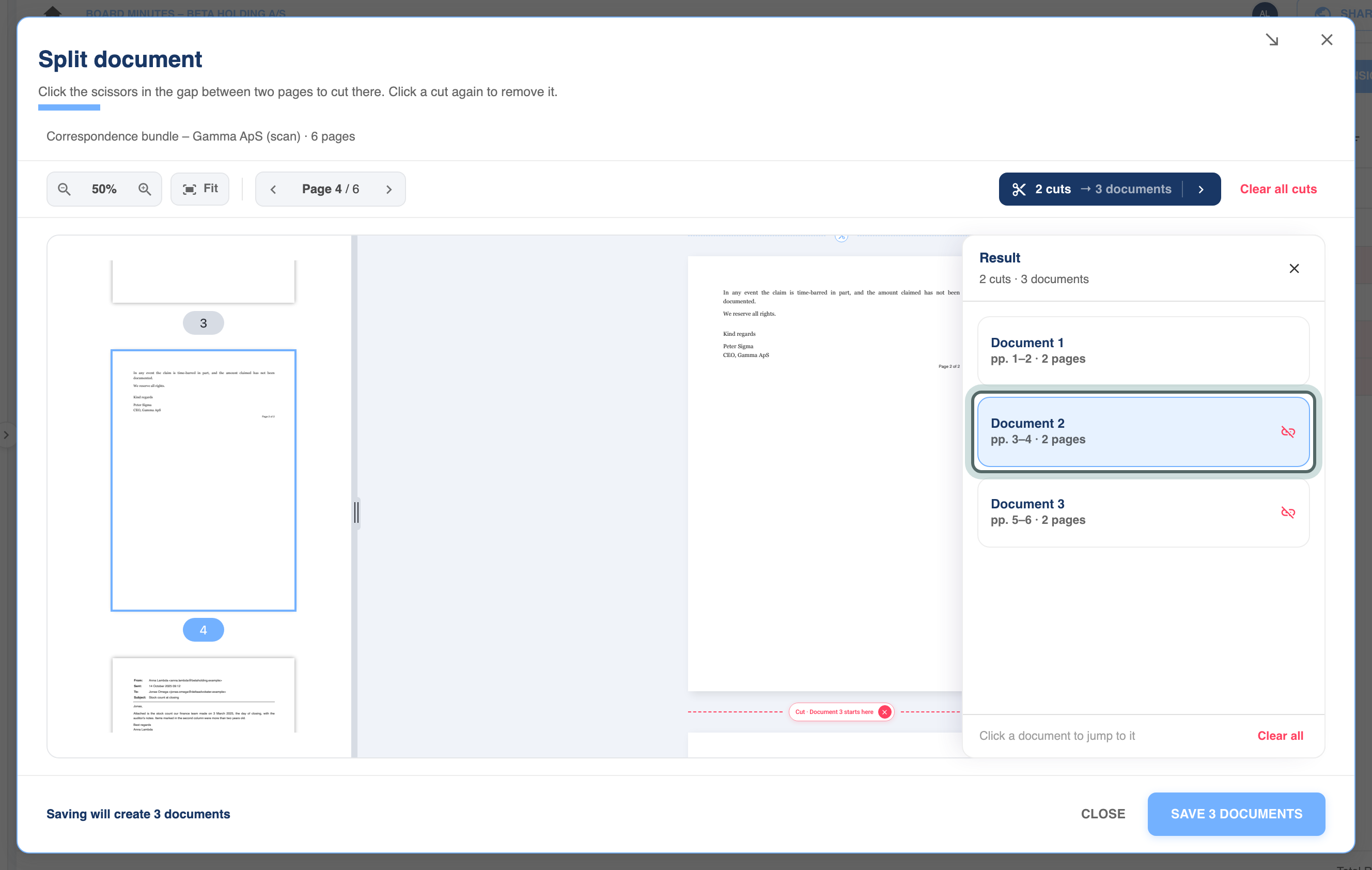Select page 4 thumbnail
This screenshot has width=1372, height=870.
[204, 480]
